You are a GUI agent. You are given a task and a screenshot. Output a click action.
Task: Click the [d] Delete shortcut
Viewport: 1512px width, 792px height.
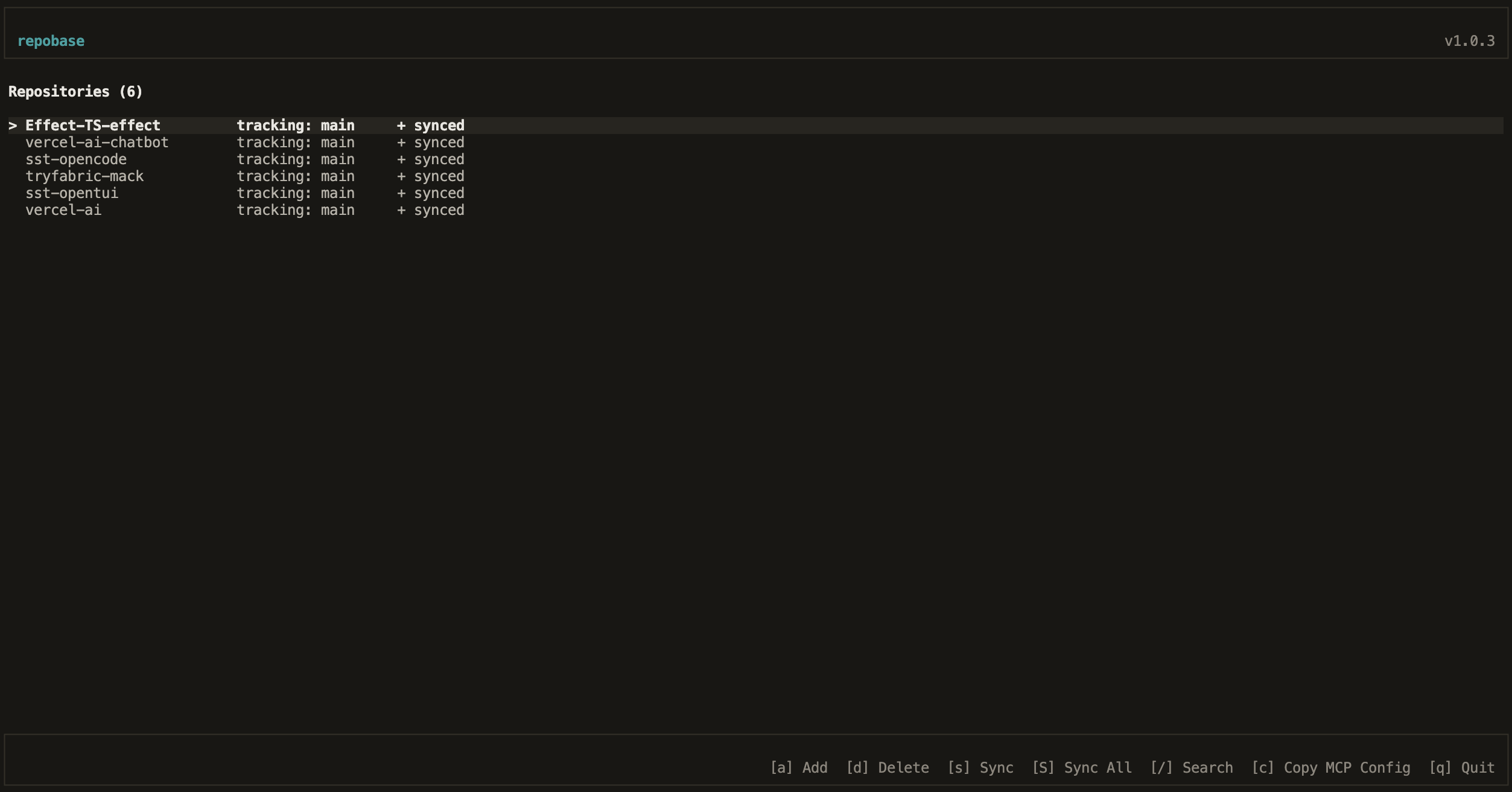(888, 768)
